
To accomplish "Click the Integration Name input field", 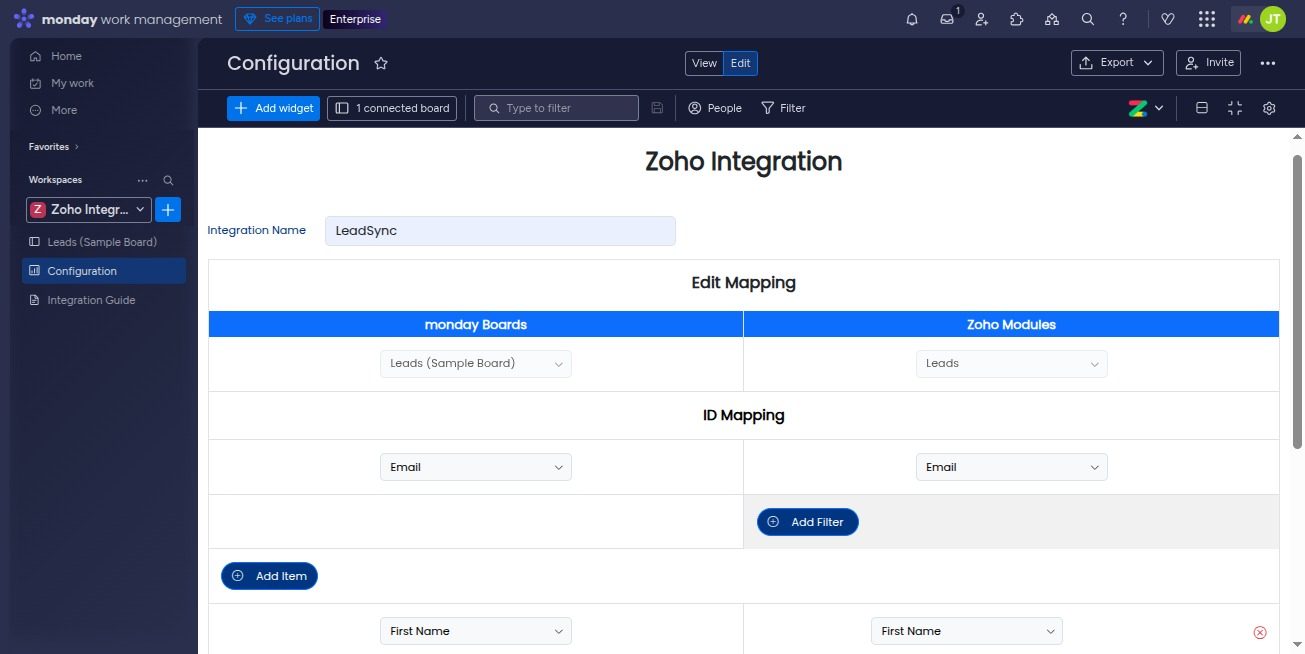I will (500, 231).
